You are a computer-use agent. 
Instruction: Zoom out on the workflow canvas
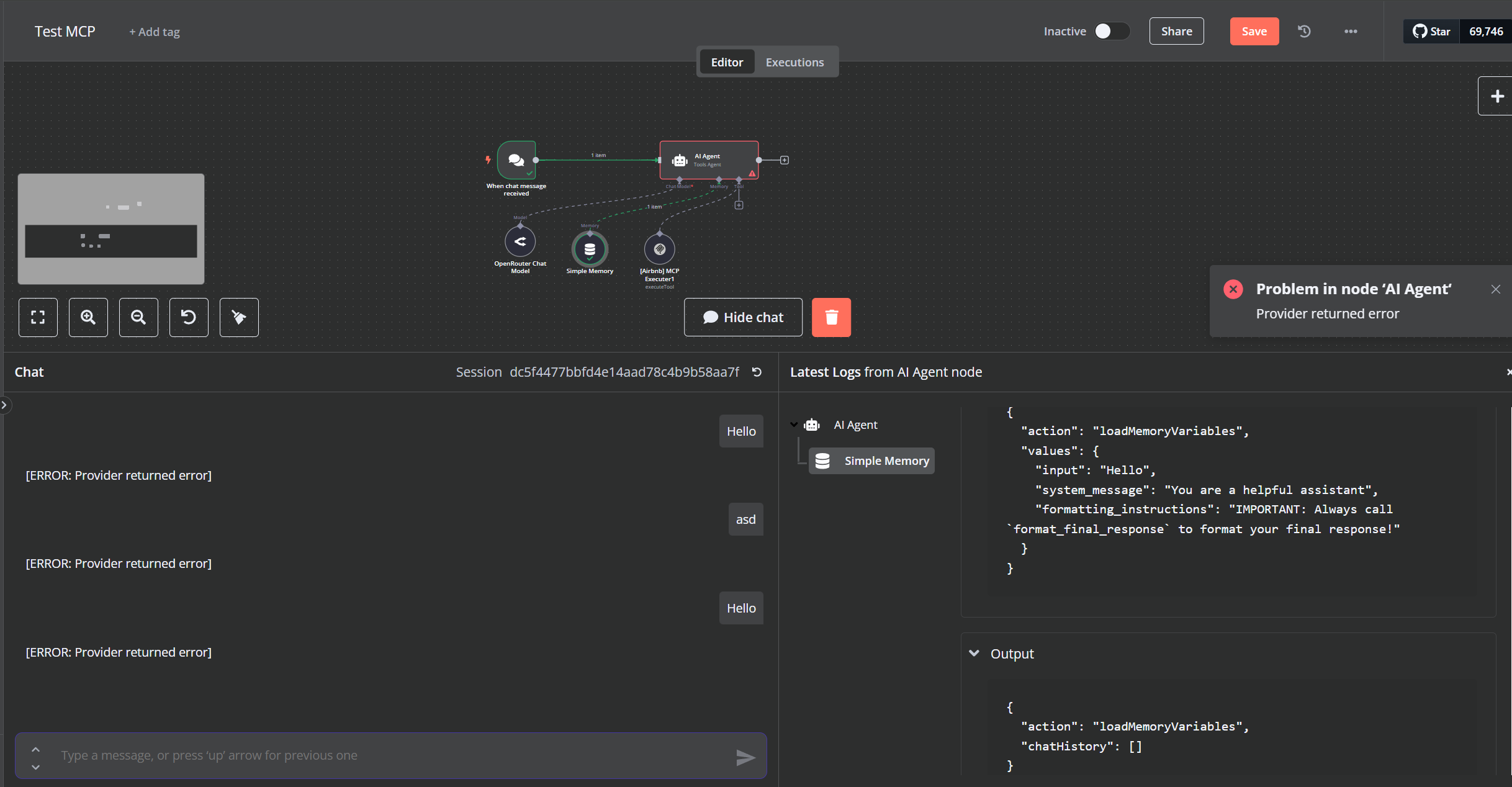click(138, 317)
